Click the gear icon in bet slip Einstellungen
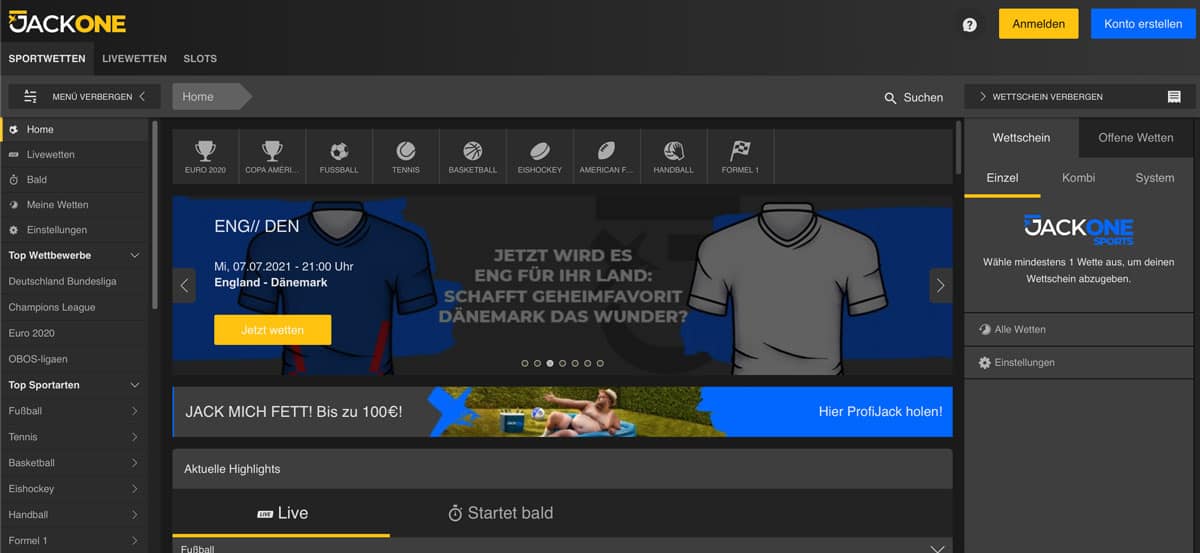Screen dimensions: 1200x553 pos(984,363)
